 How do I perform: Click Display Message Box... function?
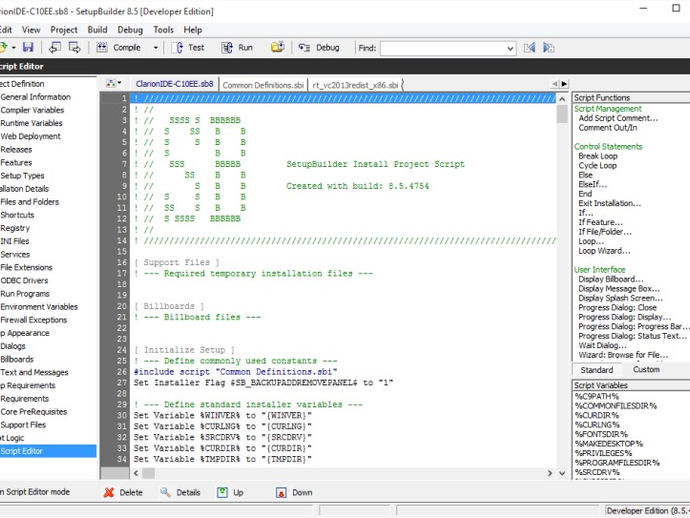619,289
